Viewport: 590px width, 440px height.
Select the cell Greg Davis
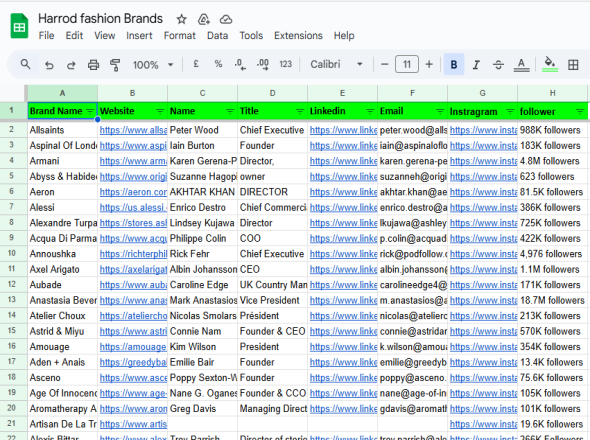coord(202,408)
